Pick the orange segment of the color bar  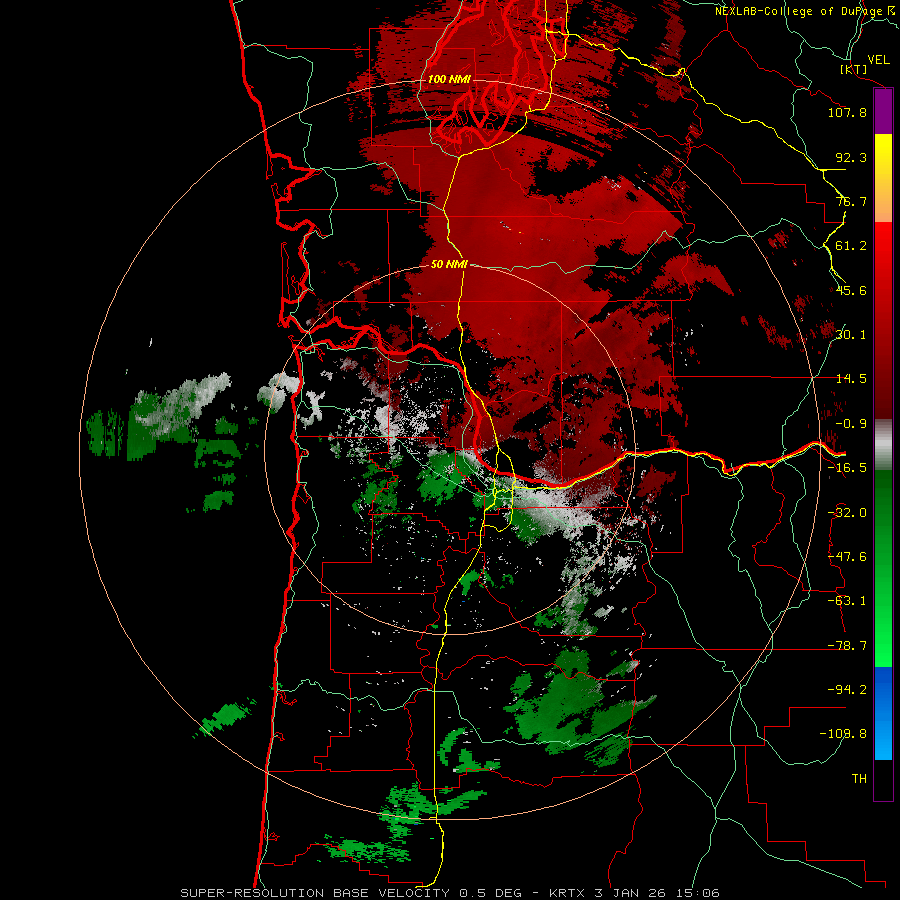883,201
